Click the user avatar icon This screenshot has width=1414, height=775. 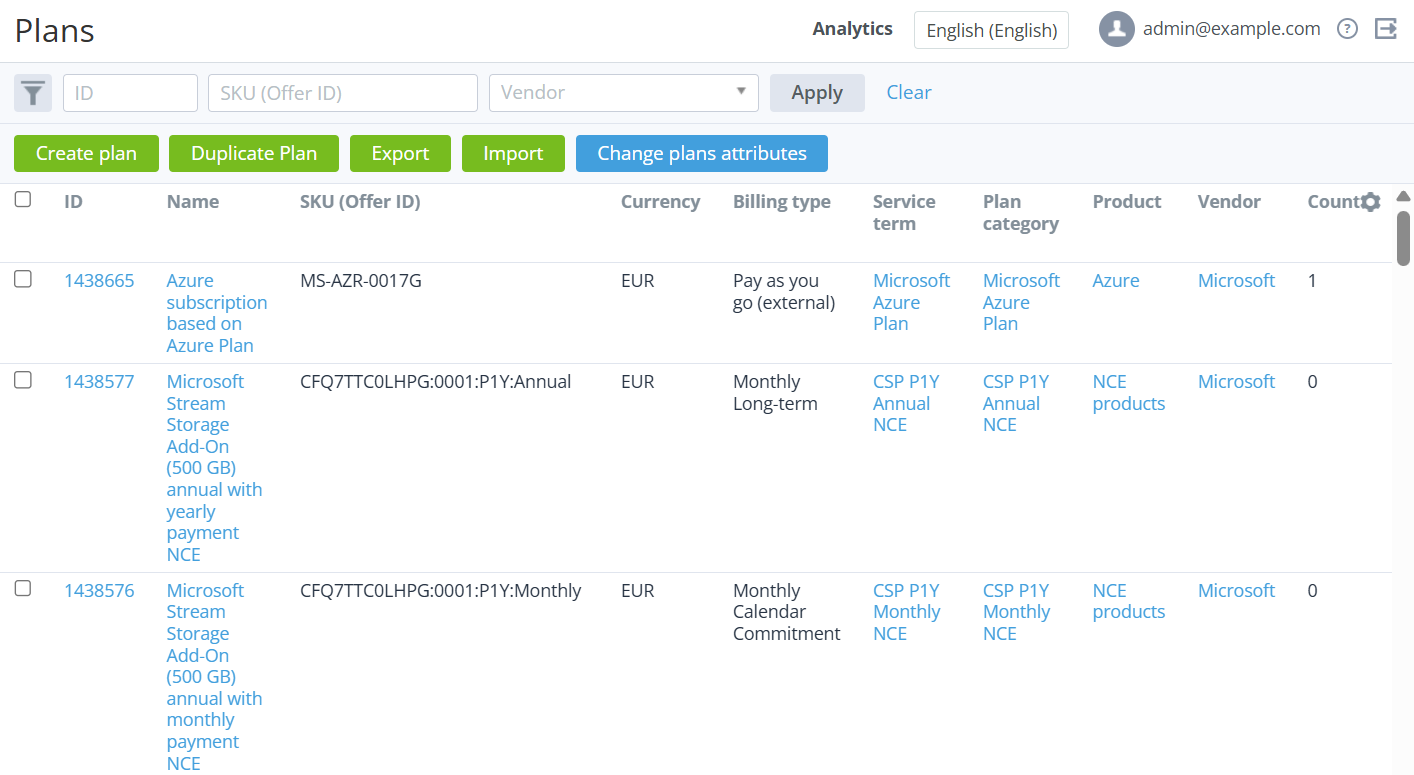(1116, 29)
